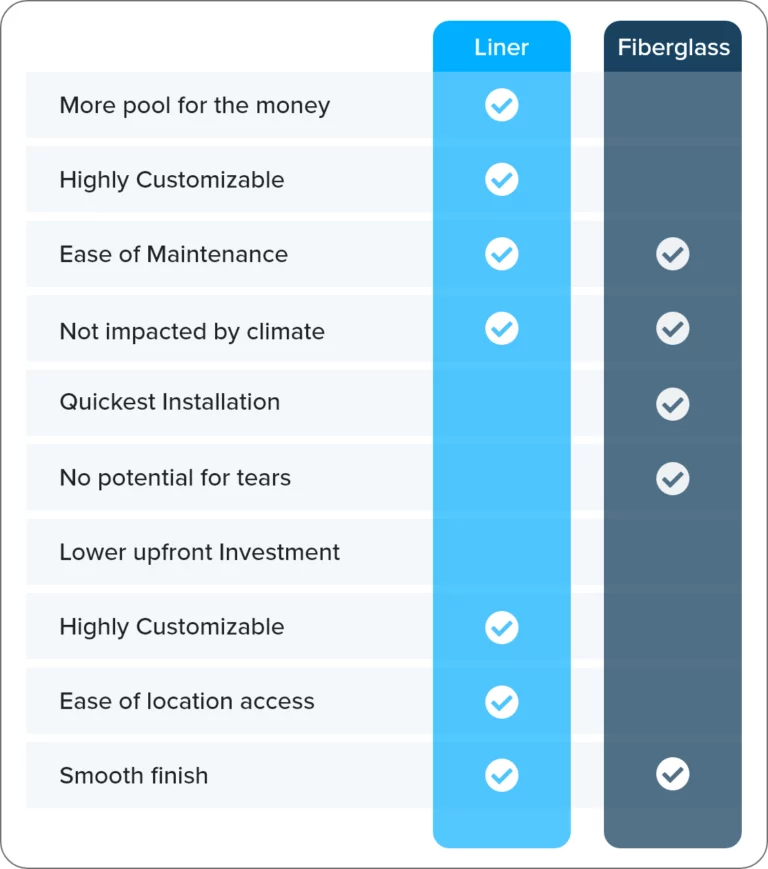This screenshot has height=869, width=768.
Task: Click Fiberglass checkmark for No potential for tears
Action: point(673,478)
